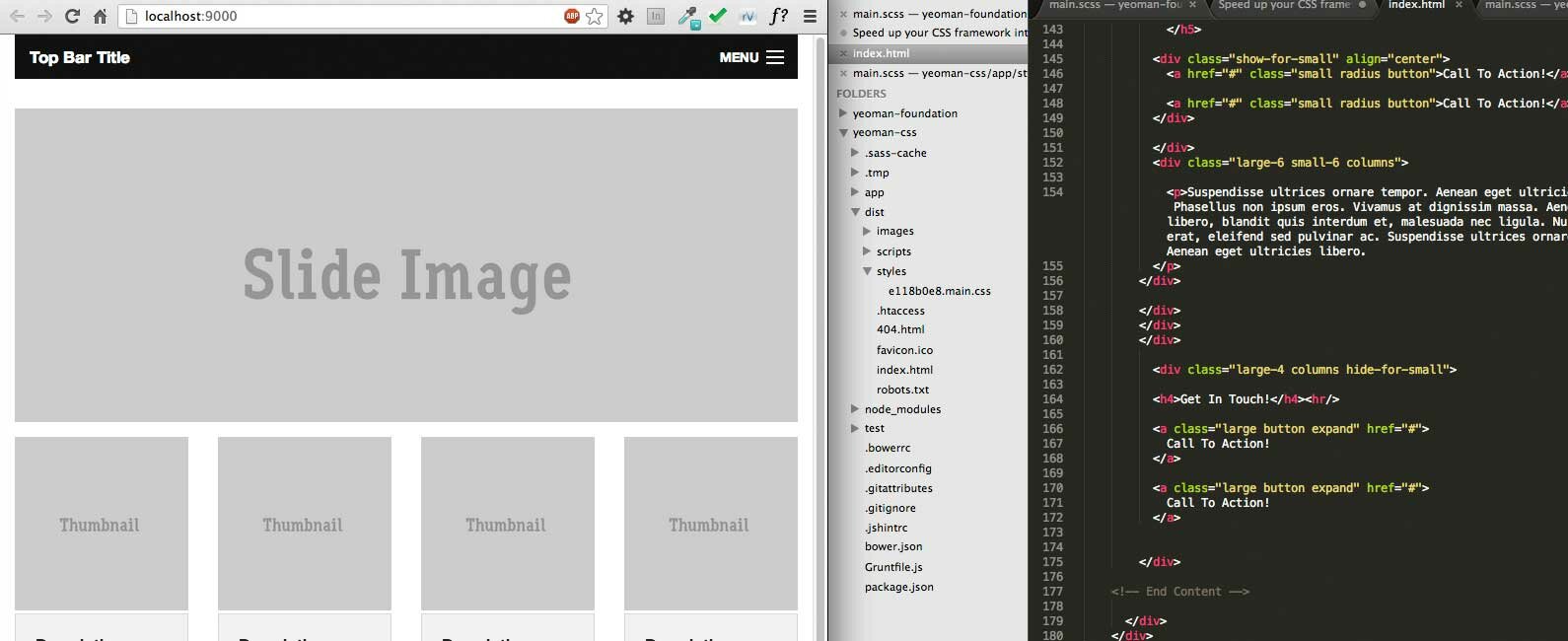Open e118b0e8.main.css in the sidebar
Screen dimensions: 1568x641
click(x=940, y=291)
